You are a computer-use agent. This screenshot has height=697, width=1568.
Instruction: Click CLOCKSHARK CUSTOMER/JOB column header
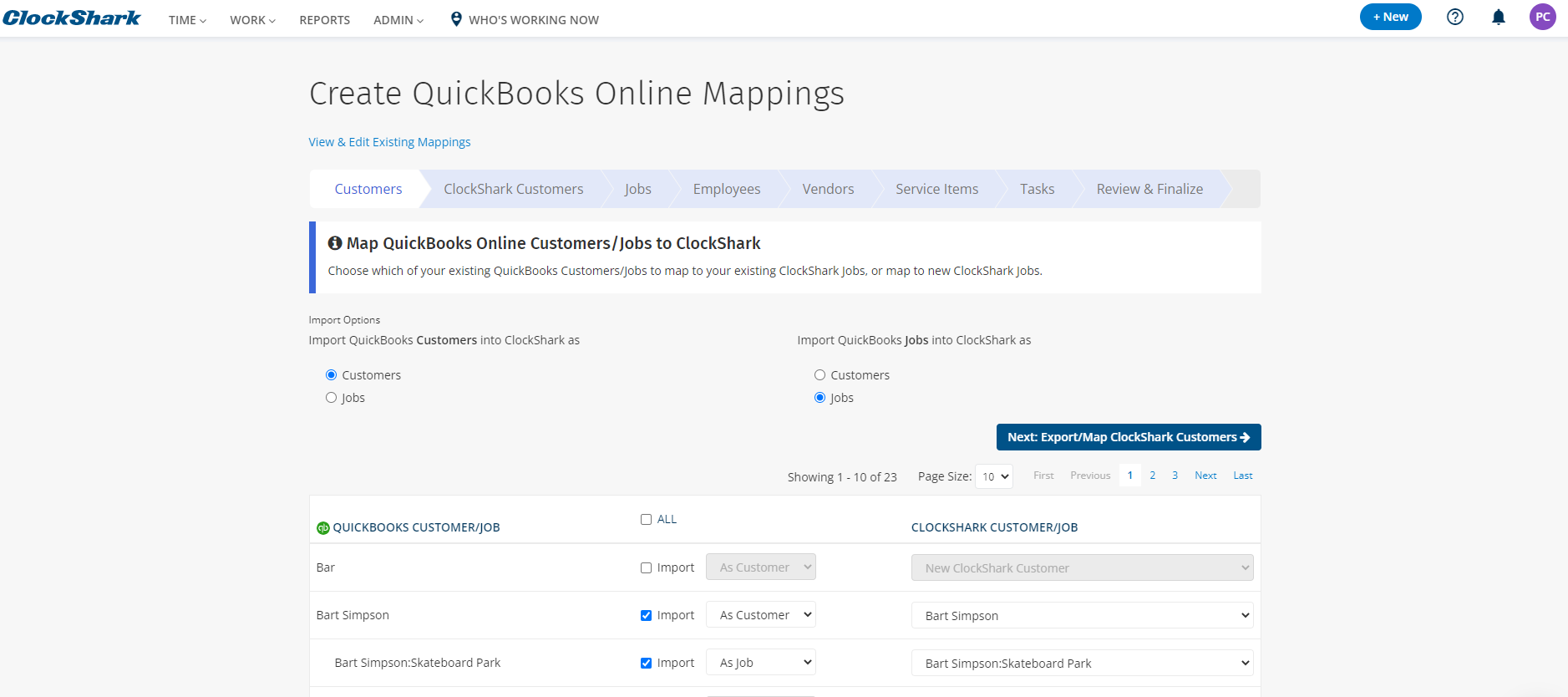click(994, 528)
